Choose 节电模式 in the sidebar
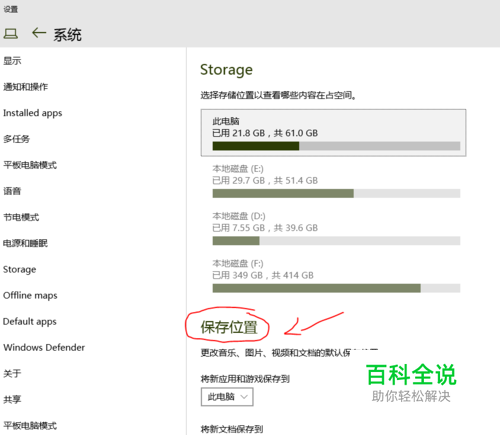500x435 pixels. click(x=21, y=217)
